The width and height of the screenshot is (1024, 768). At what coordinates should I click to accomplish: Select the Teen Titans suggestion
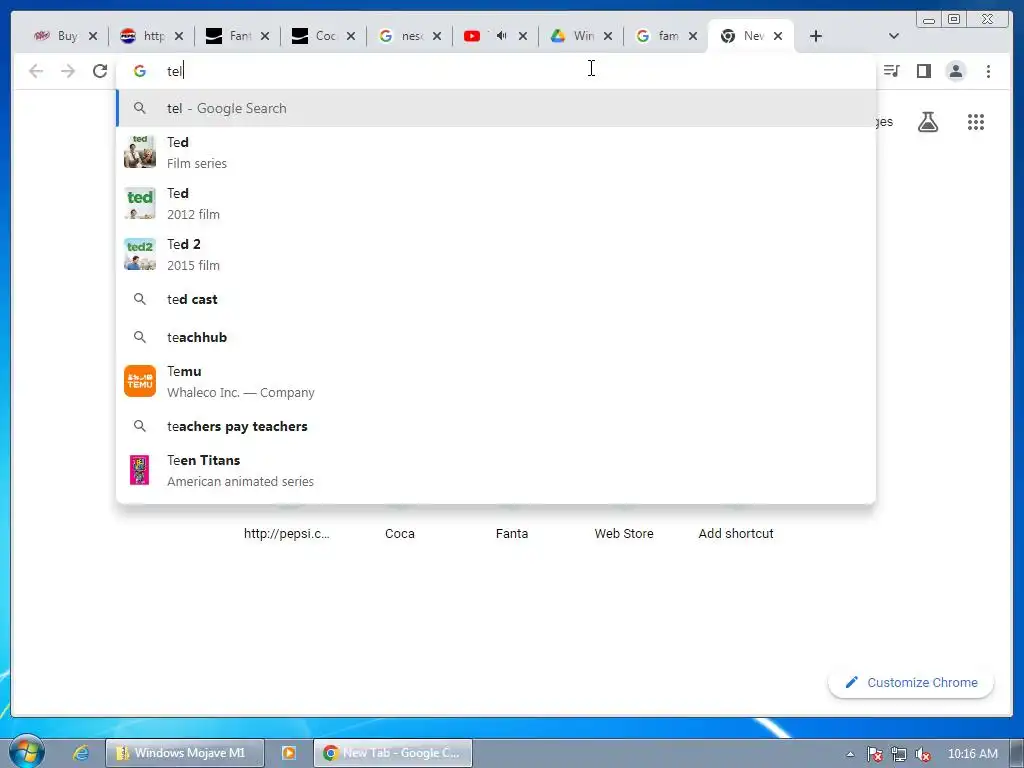click(496, 470)
